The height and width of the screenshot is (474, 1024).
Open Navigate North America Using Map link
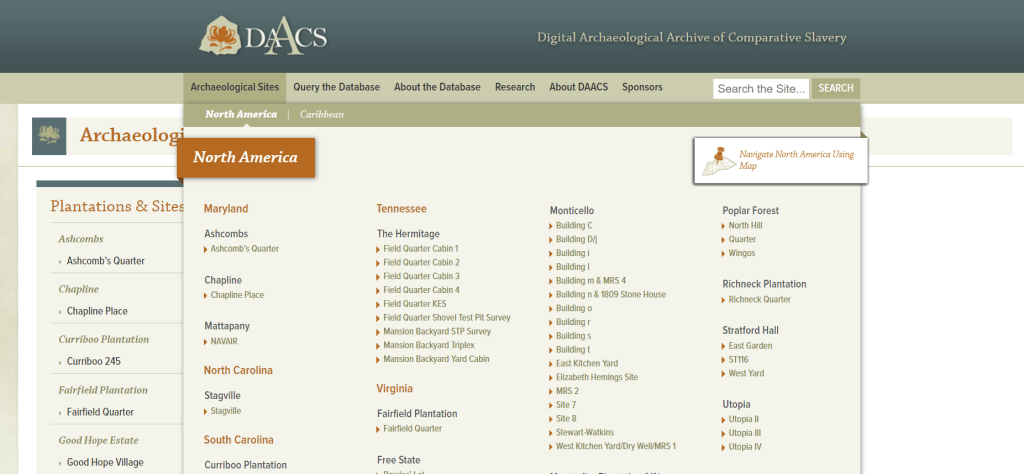point(796,160)
